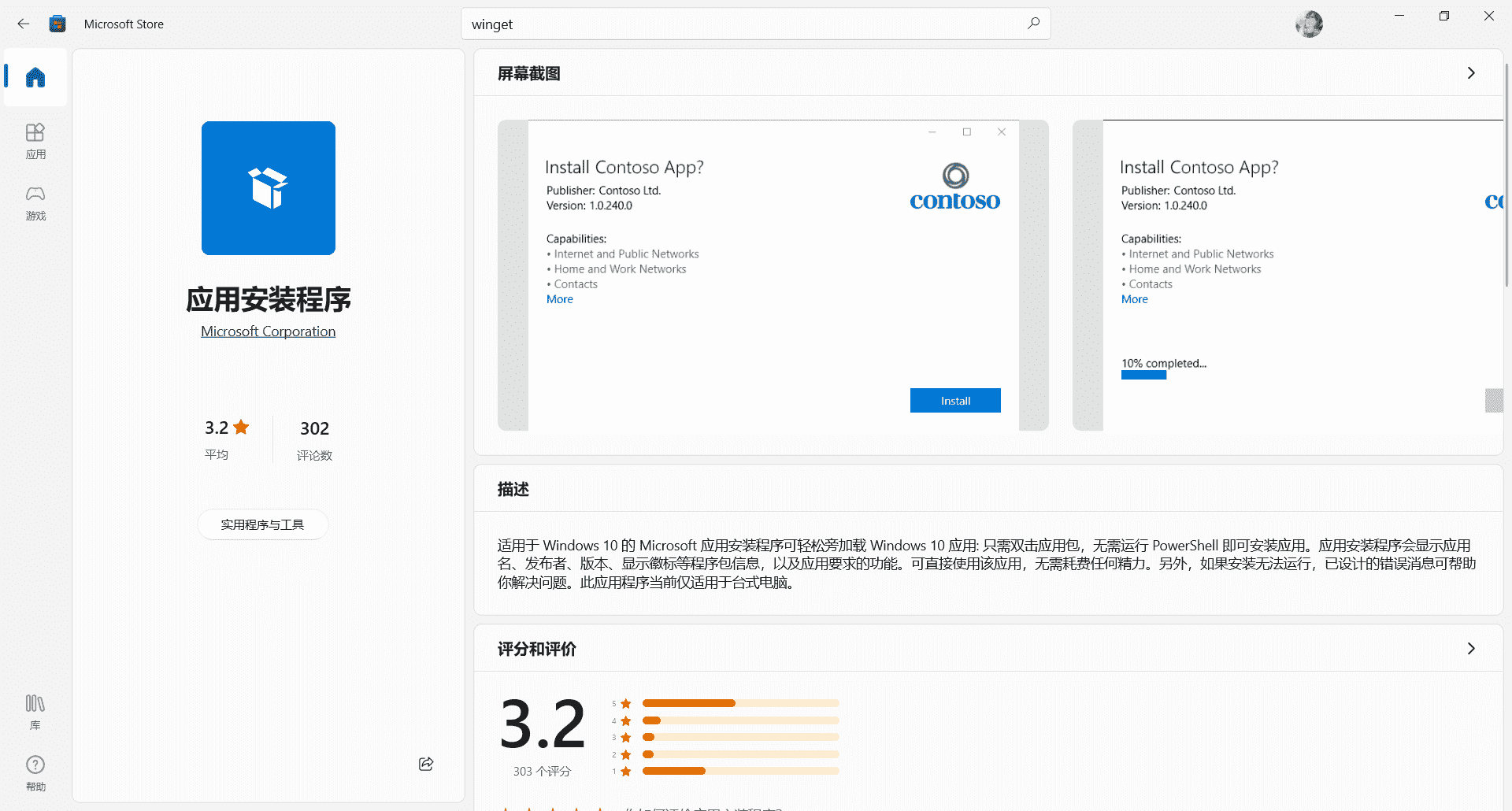Image resolution: width=1512 pixels, height=811 pixels.
Task: Click the winget search input field
Action: 755,24
